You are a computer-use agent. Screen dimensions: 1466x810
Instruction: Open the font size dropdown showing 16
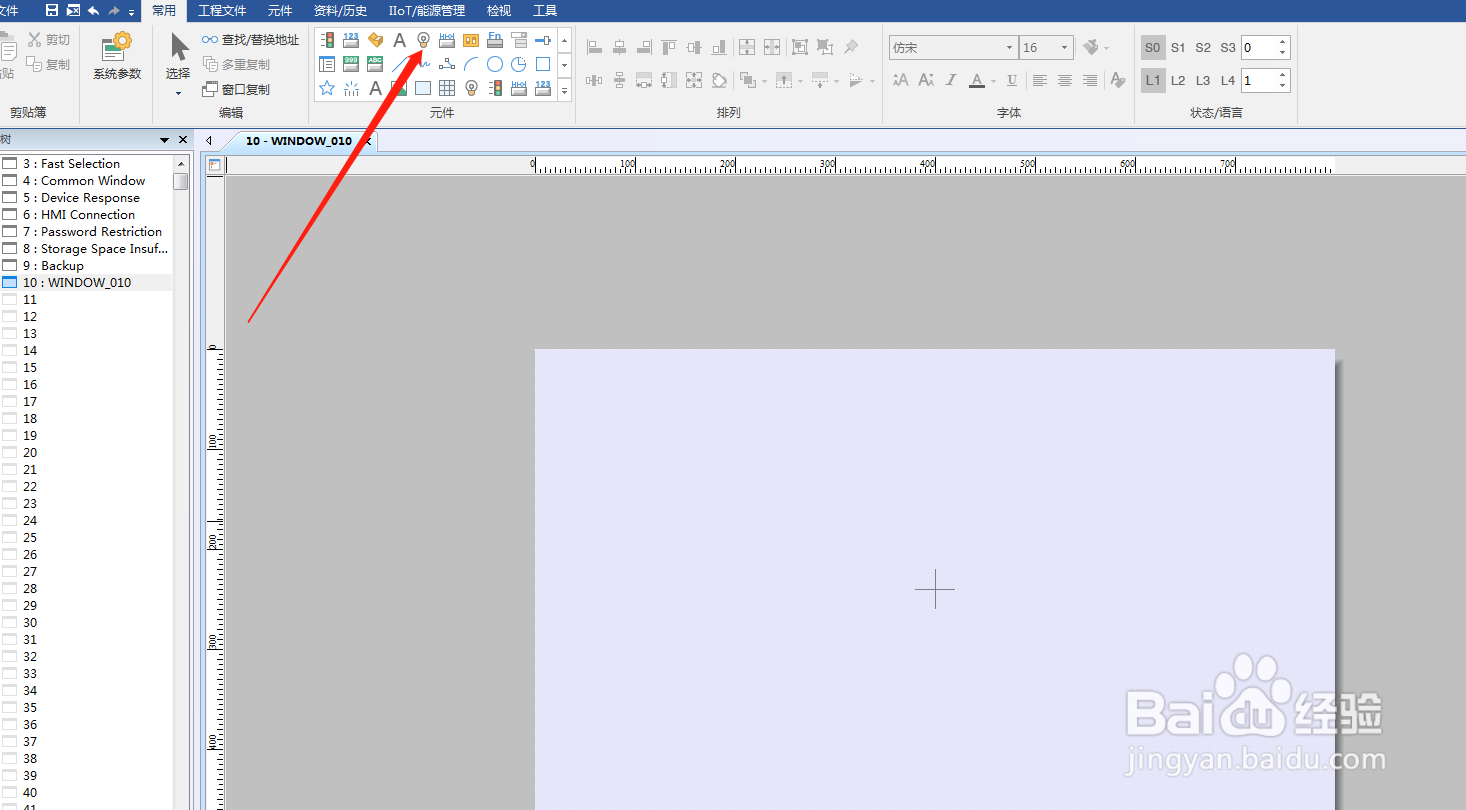pyautogui.click(x=1065, y=47)
